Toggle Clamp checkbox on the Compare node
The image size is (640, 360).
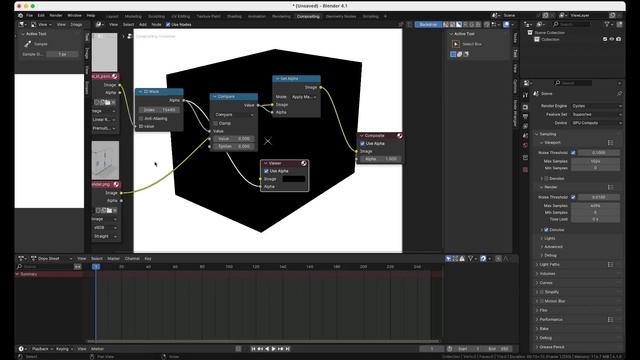click(216, 123)
